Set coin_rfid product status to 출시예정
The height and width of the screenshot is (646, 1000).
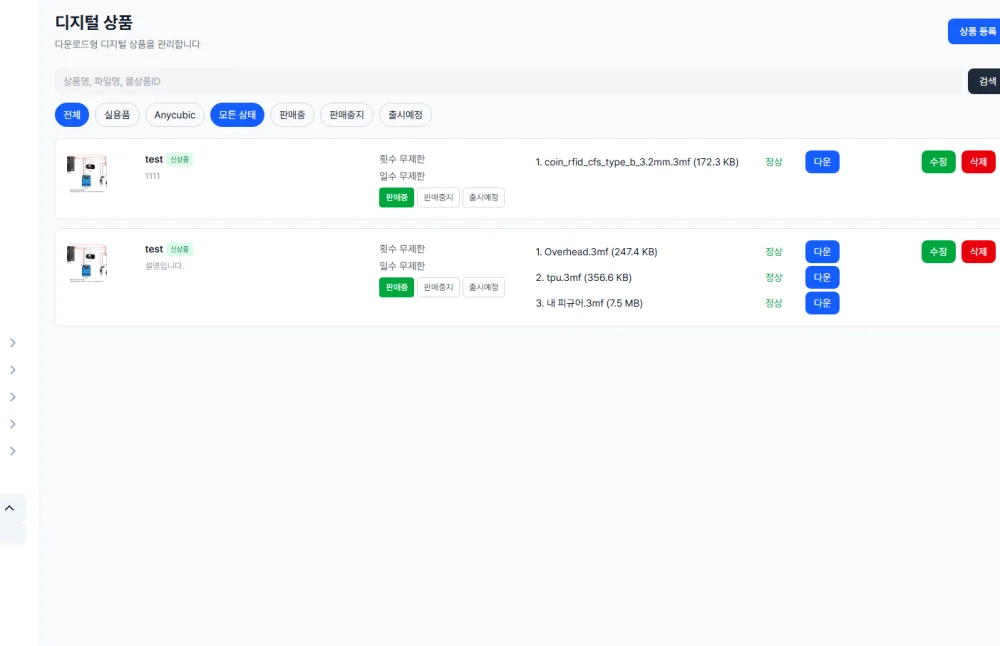click(483, 198)
